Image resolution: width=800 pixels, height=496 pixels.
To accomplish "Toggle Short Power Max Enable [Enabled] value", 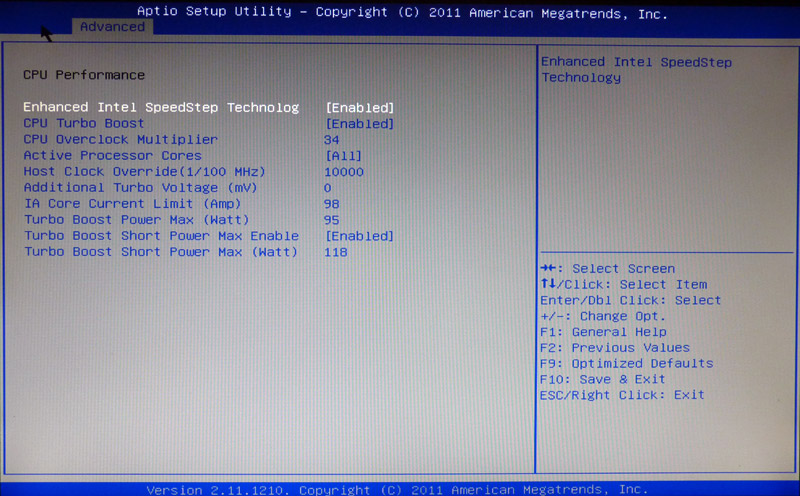I will (x=360, y=236).
